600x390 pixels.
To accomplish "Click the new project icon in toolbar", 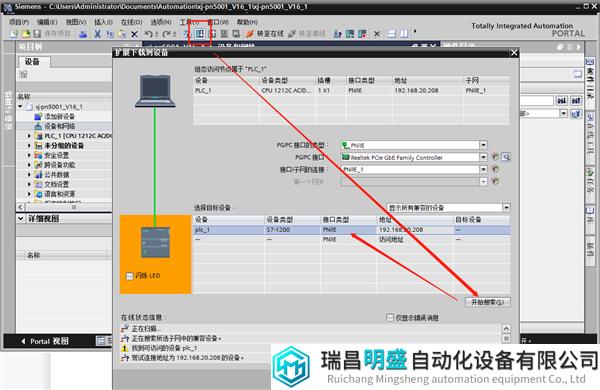I will coord(14,34).
